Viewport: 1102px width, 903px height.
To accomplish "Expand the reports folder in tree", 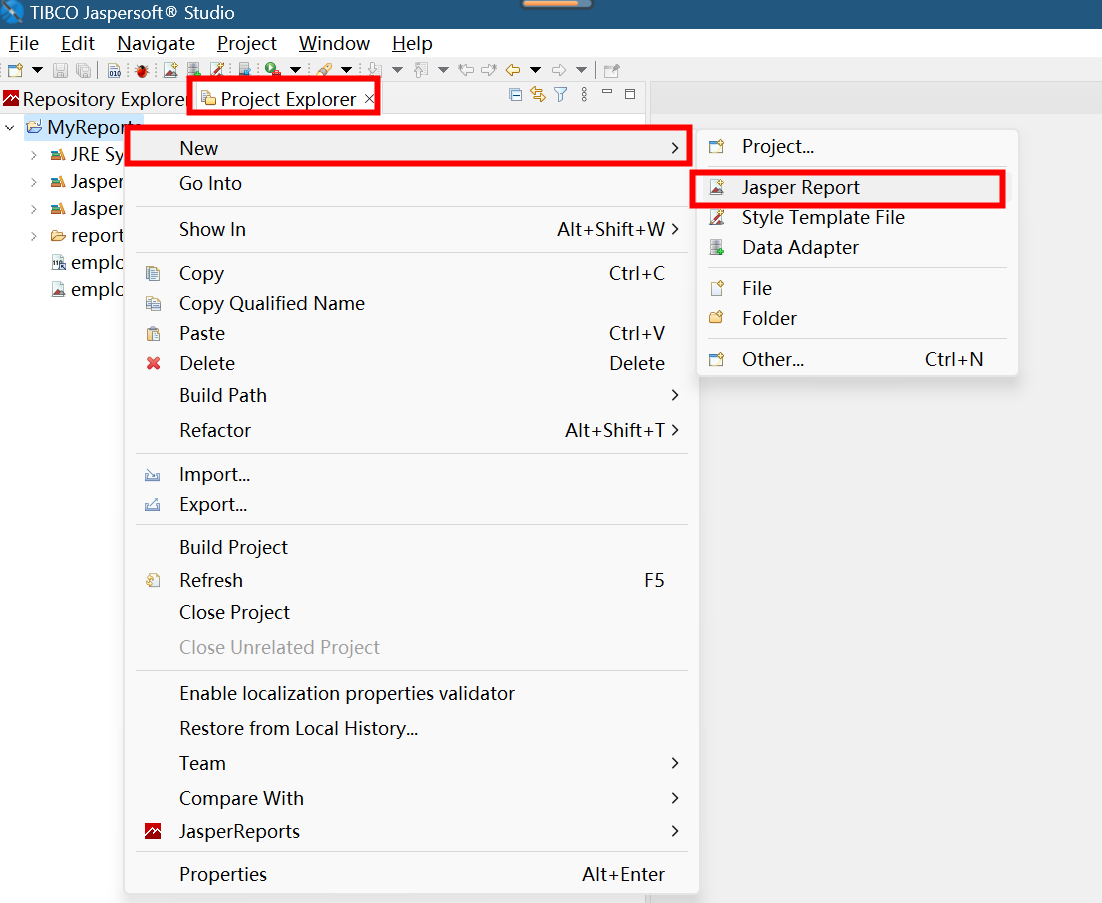I will 33,236.
